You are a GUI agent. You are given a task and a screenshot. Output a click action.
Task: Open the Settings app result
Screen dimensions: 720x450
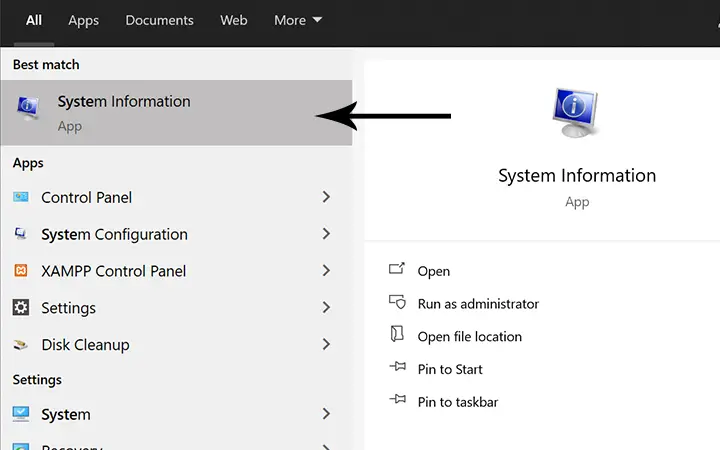click(x=176, y=308)
